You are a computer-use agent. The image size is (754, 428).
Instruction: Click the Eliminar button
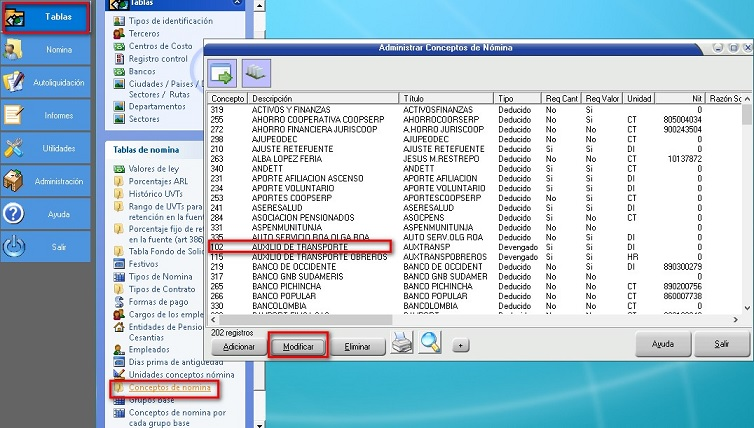click(357, 346)
